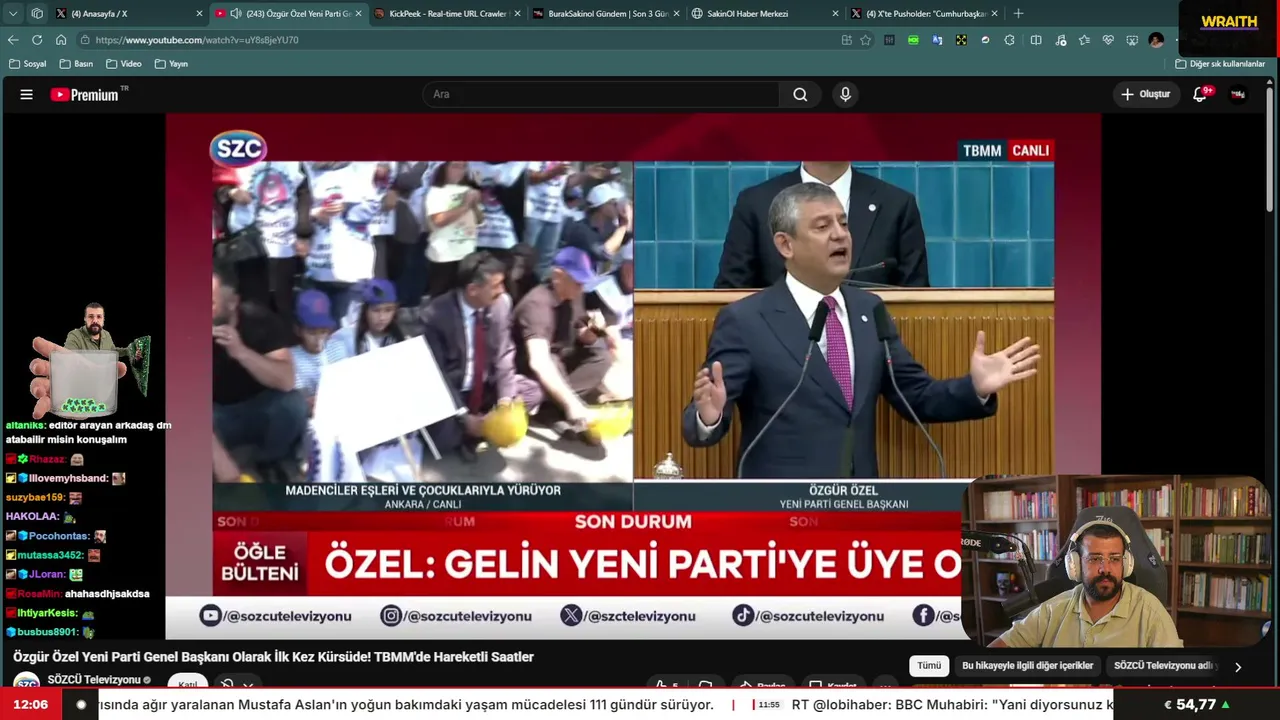The image size is (1280, 720).
Task: Open the workspaces icon beside tab list
Action: 37,14
